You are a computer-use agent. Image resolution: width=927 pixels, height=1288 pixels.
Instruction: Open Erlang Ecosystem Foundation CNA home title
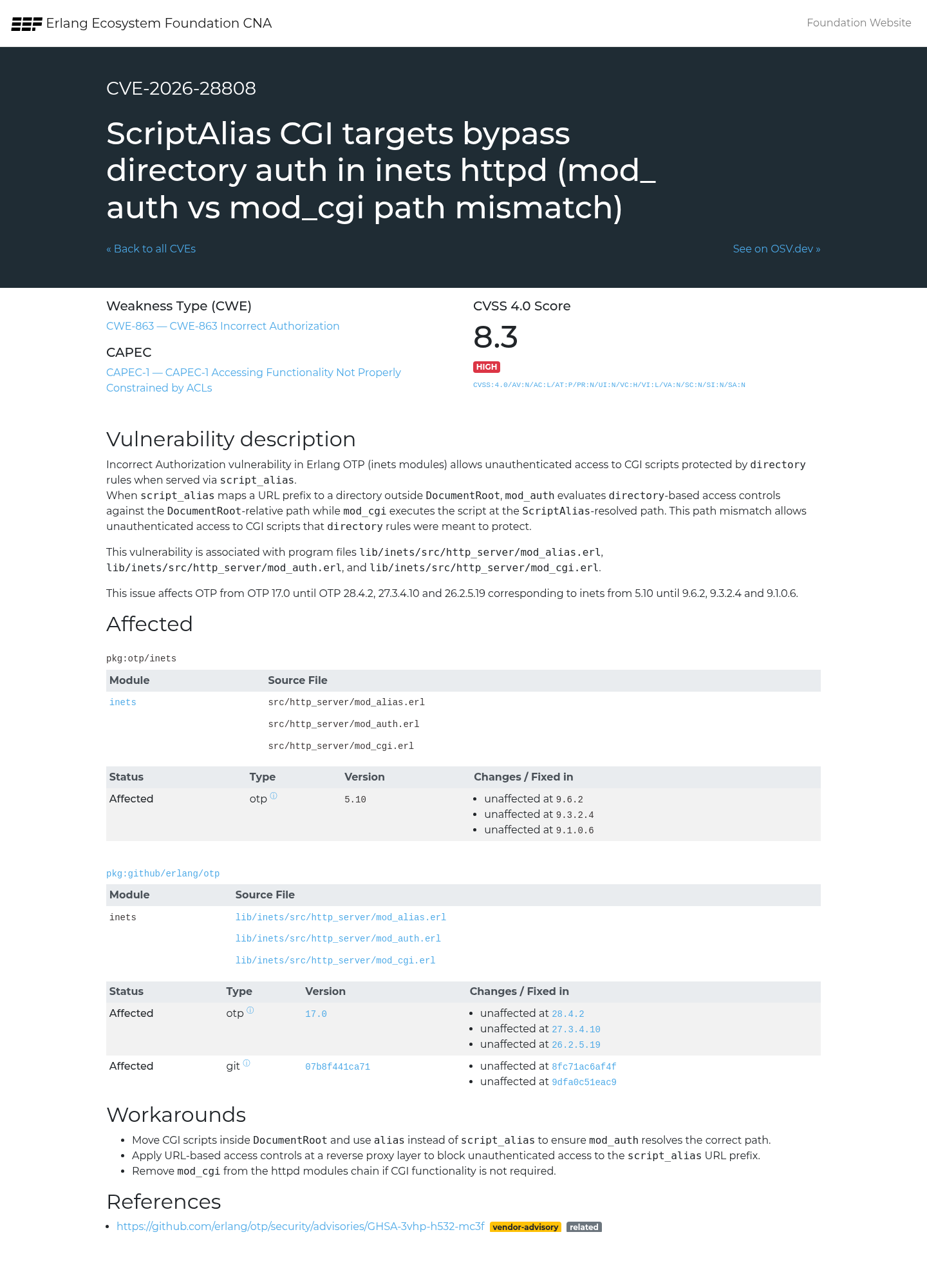pos(159,23)
